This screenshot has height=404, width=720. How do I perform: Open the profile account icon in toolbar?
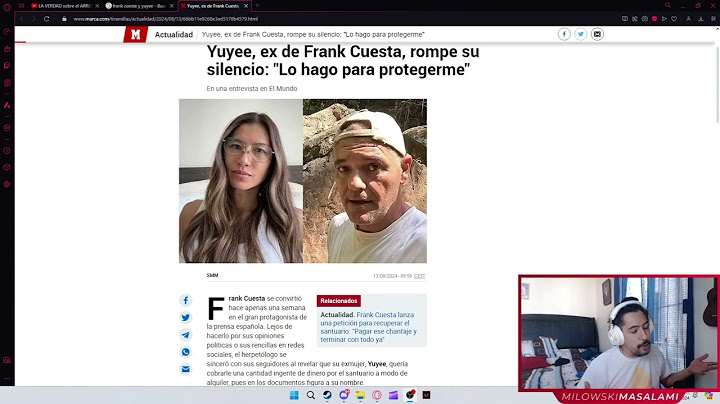tap(688, 19)
